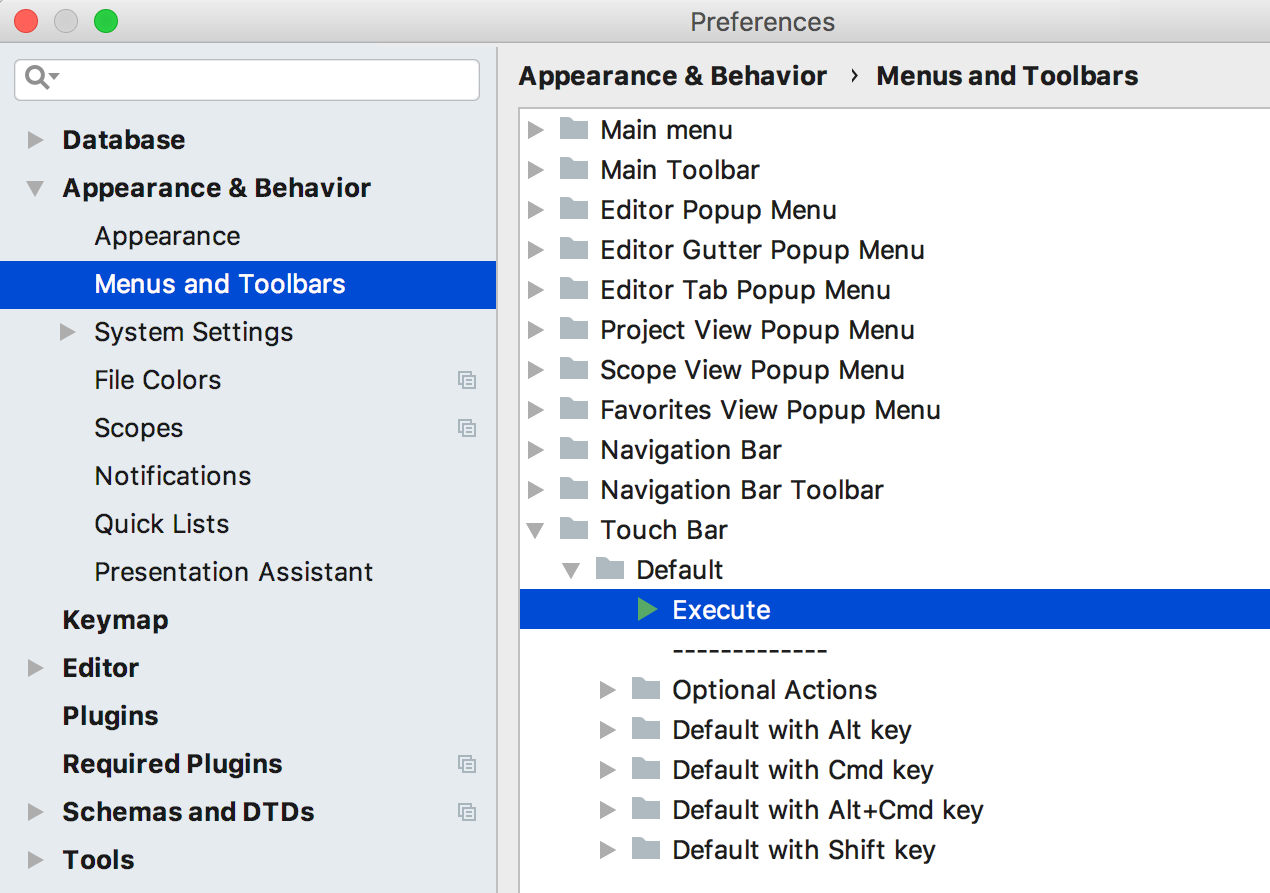Click the Scopes project-level icon

click(467, 428)
